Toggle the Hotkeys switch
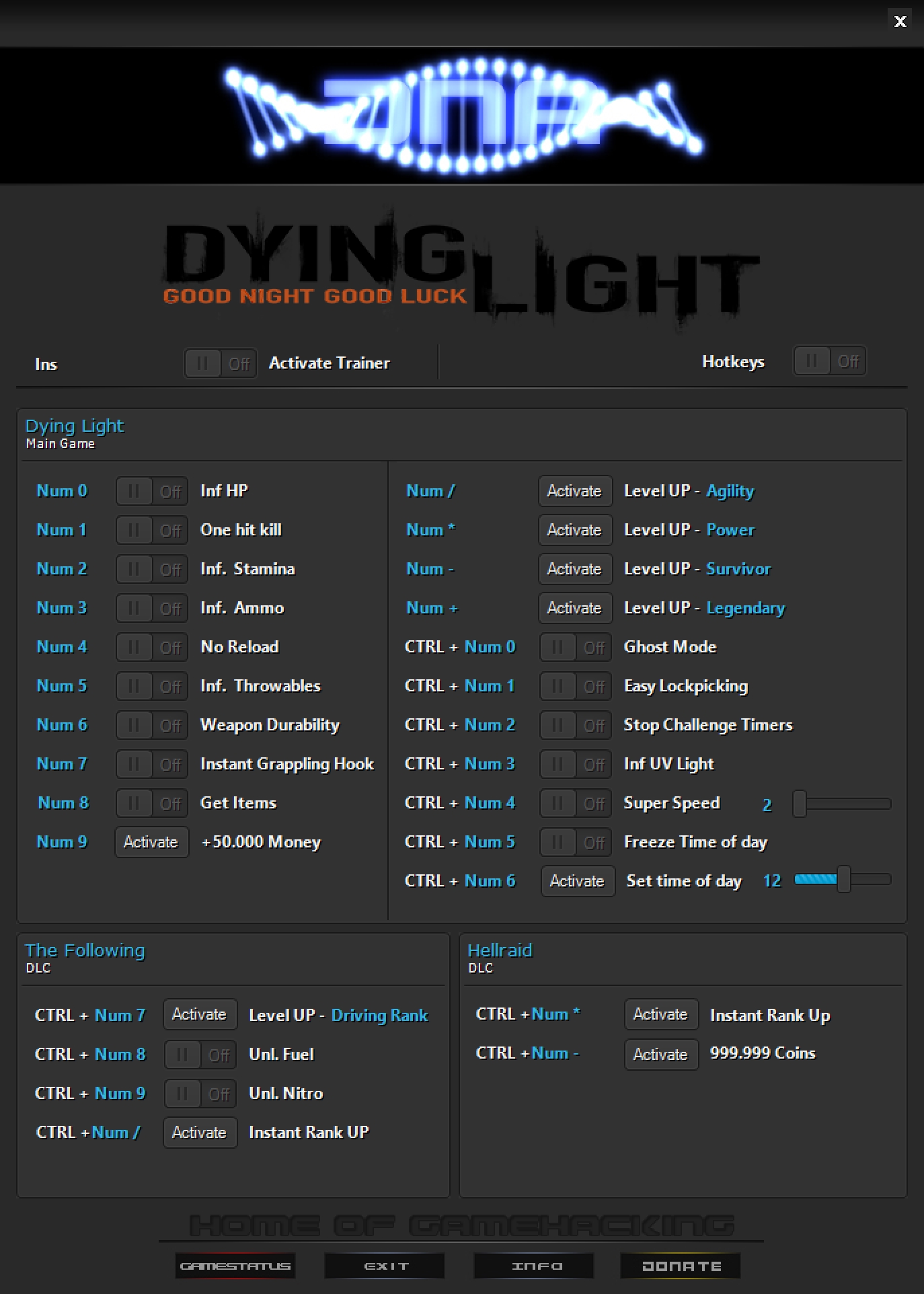 (x=830, y=361)
